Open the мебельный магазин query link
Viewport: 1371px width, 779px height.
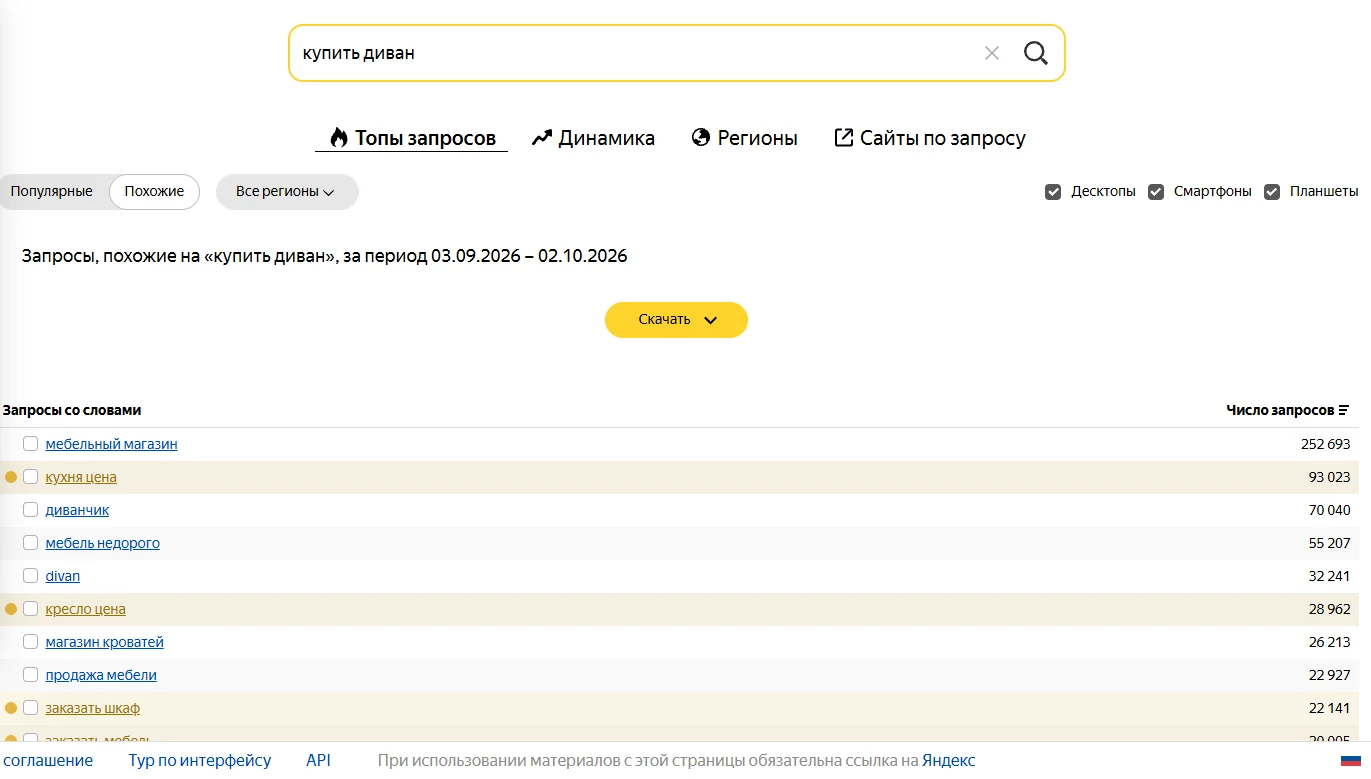[111, 444]
